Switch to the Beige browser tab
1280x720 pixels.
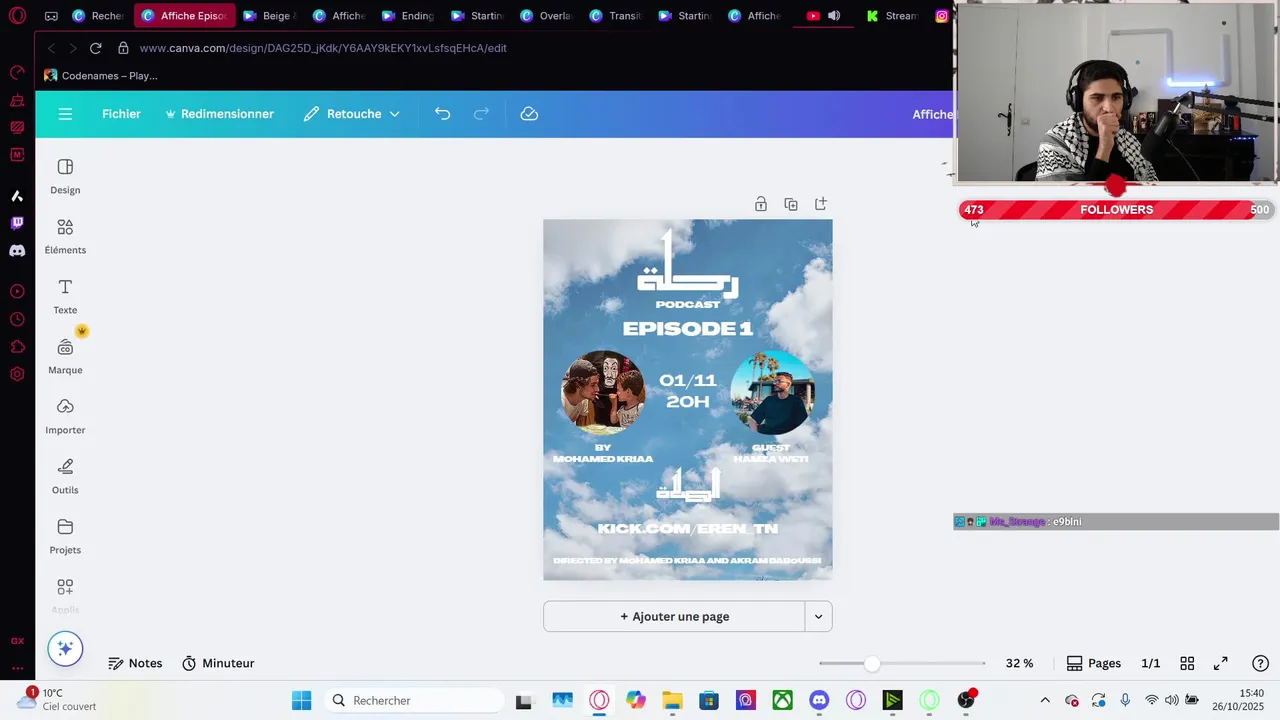coord(270,16)
